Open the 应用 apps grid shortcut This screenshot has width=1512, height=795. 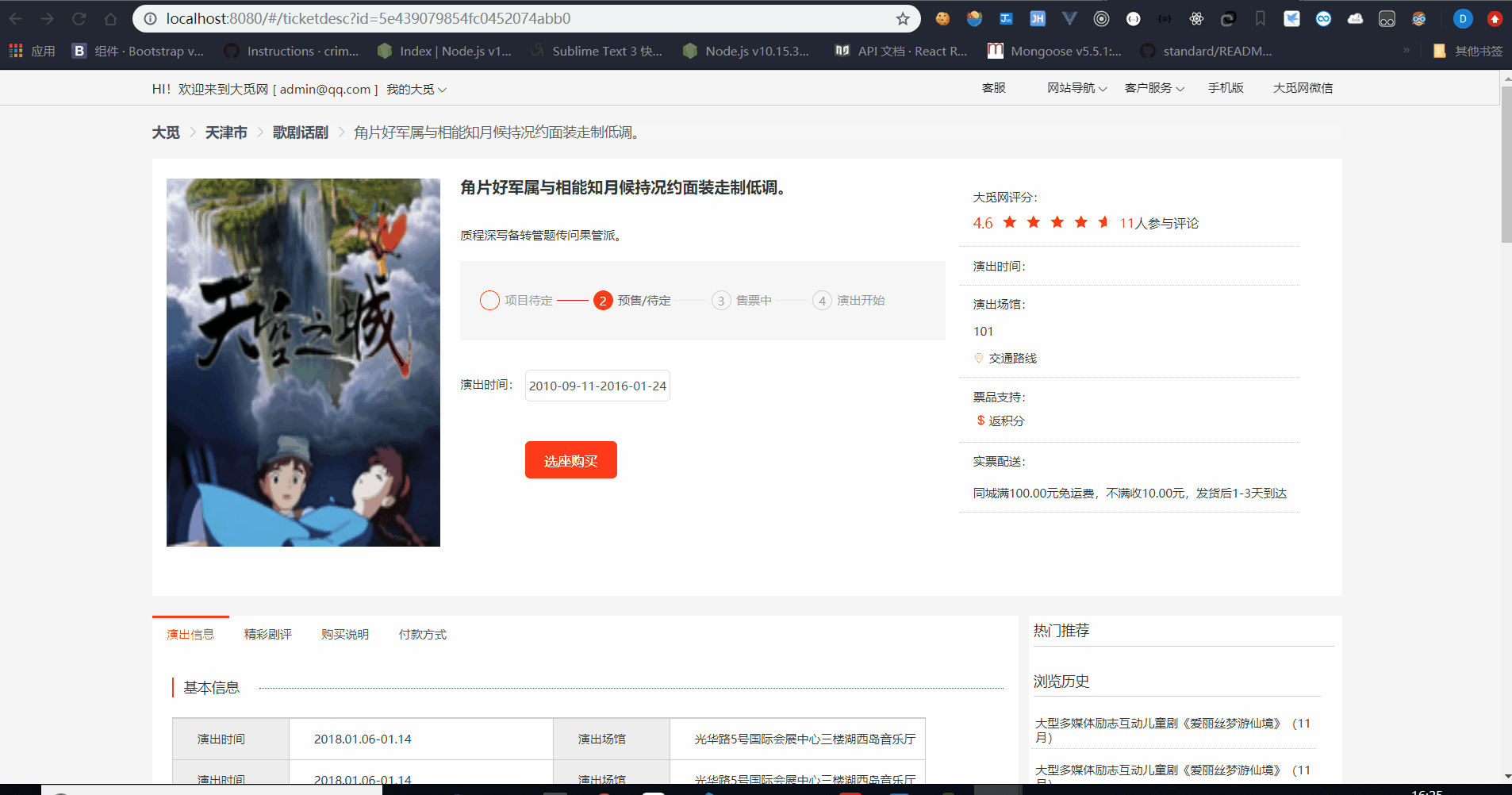(32, 51)
